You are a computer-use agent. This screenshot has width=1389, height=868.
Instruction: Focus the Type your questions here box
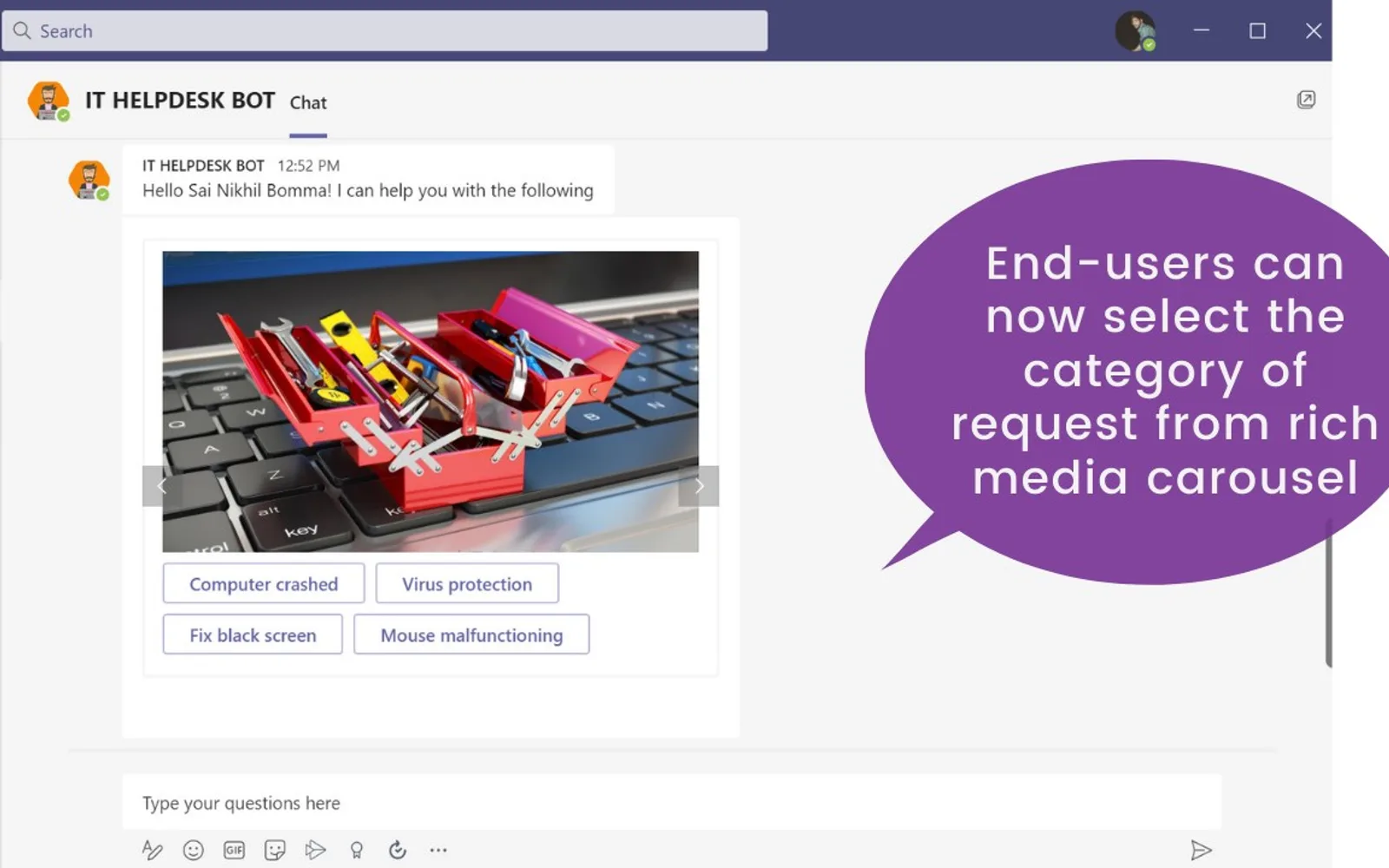click(672, 803)
